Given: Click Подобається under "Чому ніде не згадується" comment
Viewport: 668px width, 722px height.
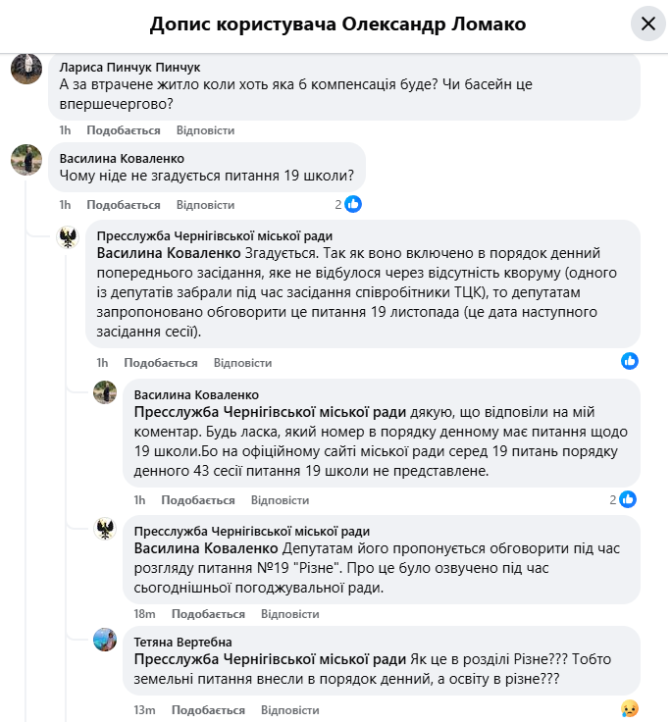Looking at the screenshot, I should pos(123,204).
